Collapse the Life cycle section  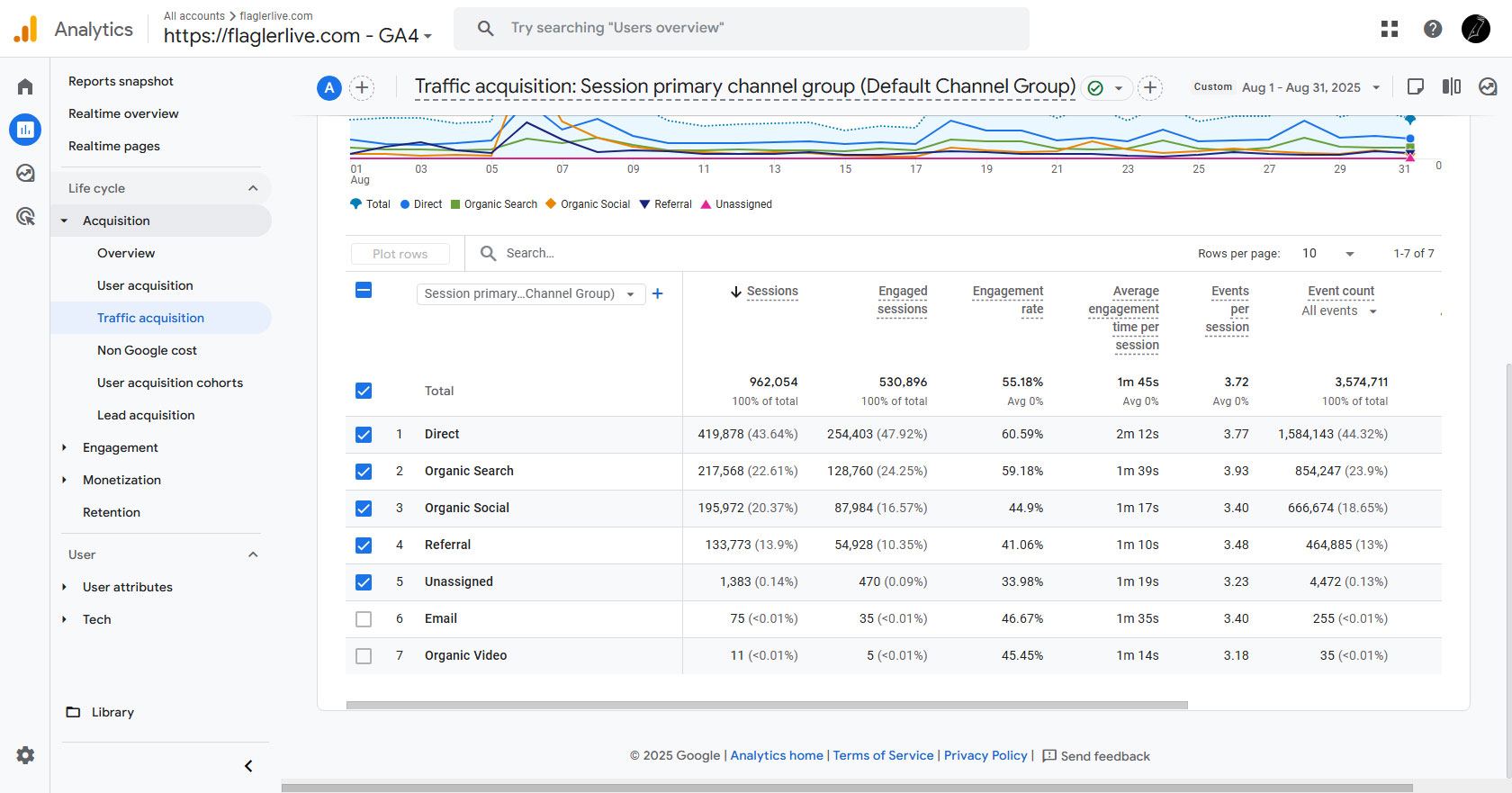tap(253, 188)
